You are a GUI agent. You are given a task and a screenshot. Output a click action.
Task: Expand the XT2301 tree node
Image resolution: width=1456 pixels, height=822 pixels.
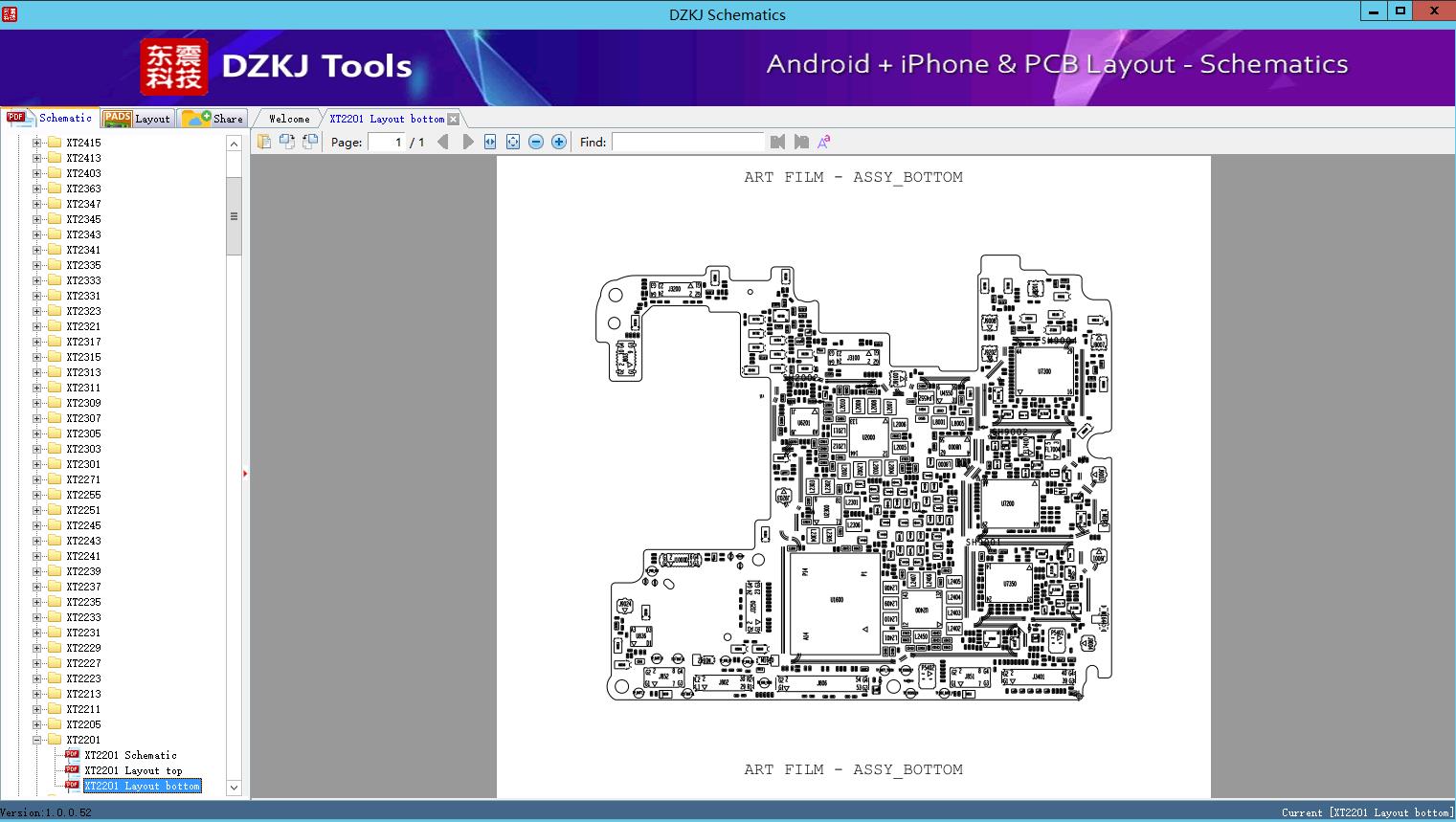(36, 464)
